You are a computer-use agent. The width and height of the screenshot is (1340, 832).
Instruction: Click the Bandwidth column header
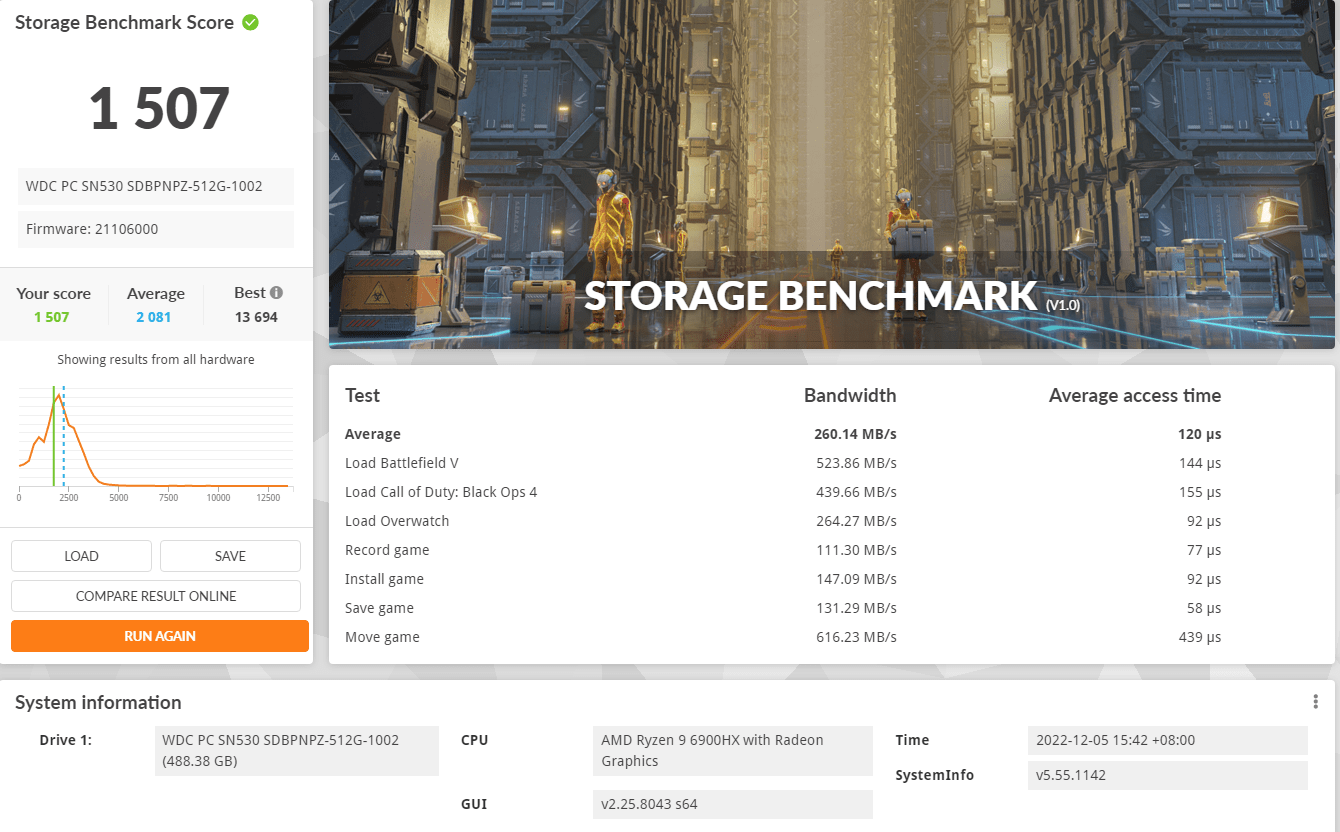point(850,395)
